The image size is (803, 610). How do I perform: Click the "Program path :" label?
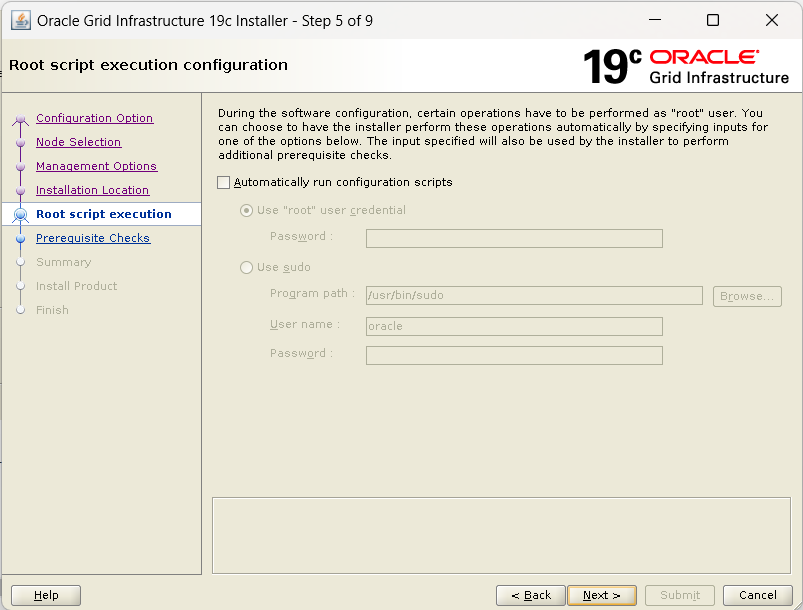tap(312, 293)
